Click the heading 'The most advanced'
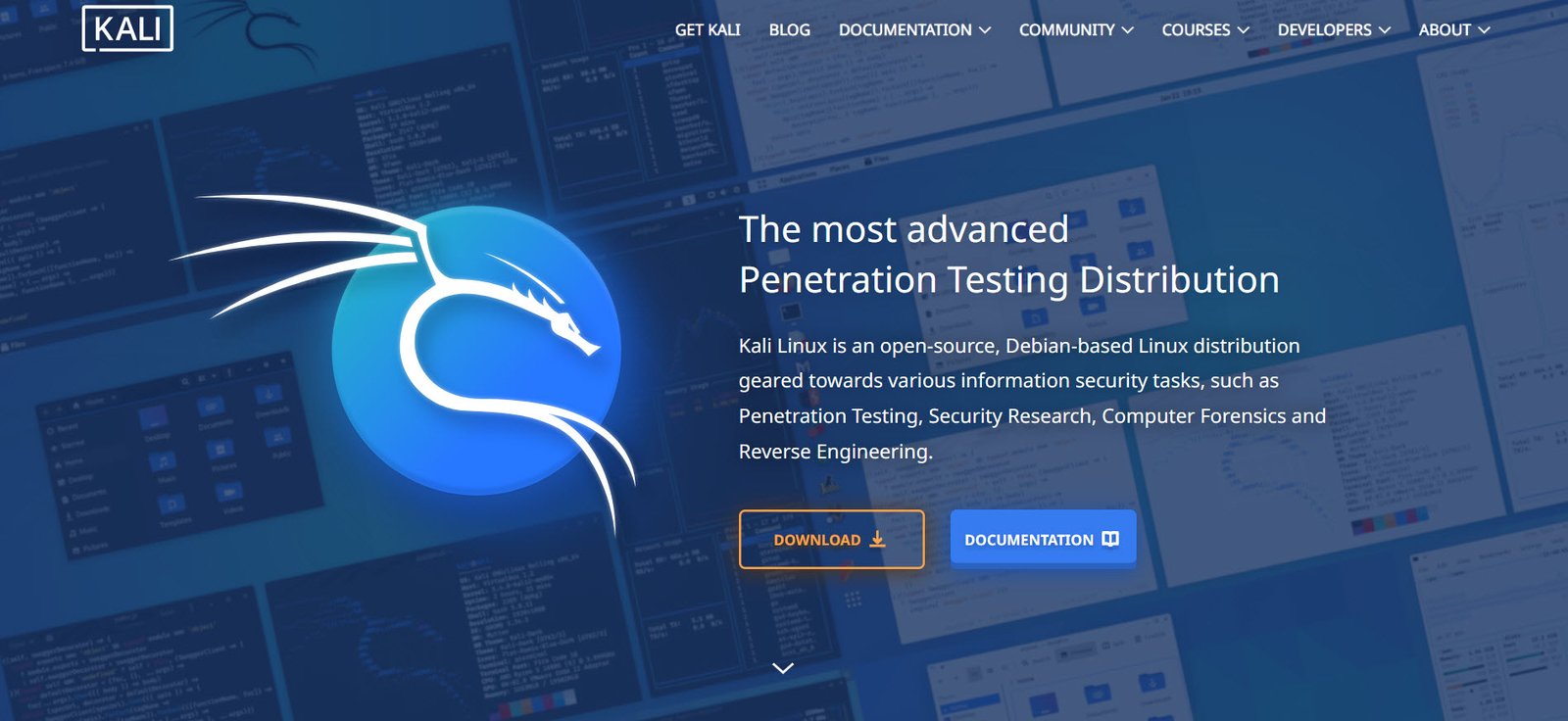The width and height of the screenshot is (1568, 721). 904,229
